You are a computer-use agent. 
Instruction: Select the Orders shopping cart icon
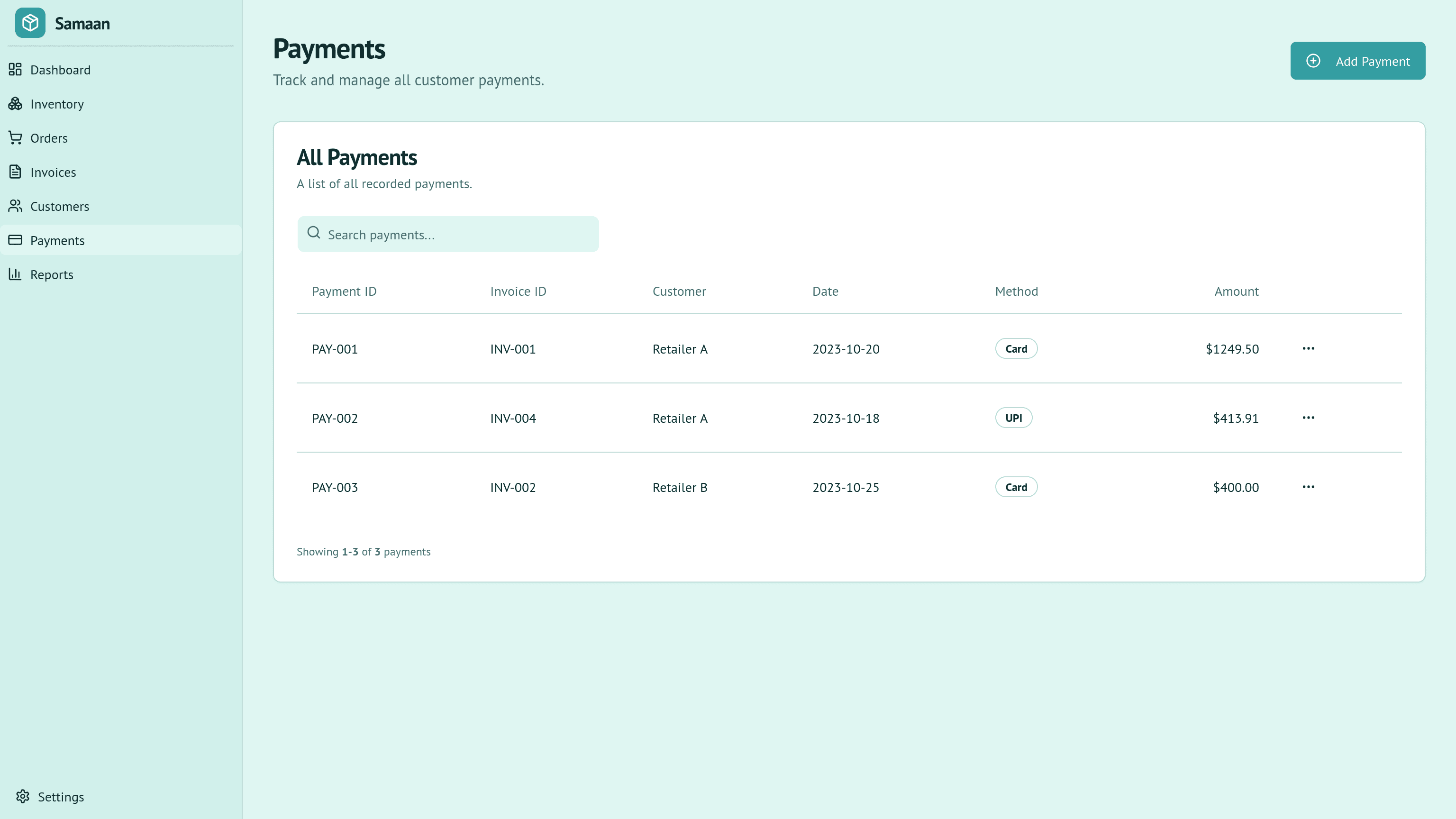(15, 138)
